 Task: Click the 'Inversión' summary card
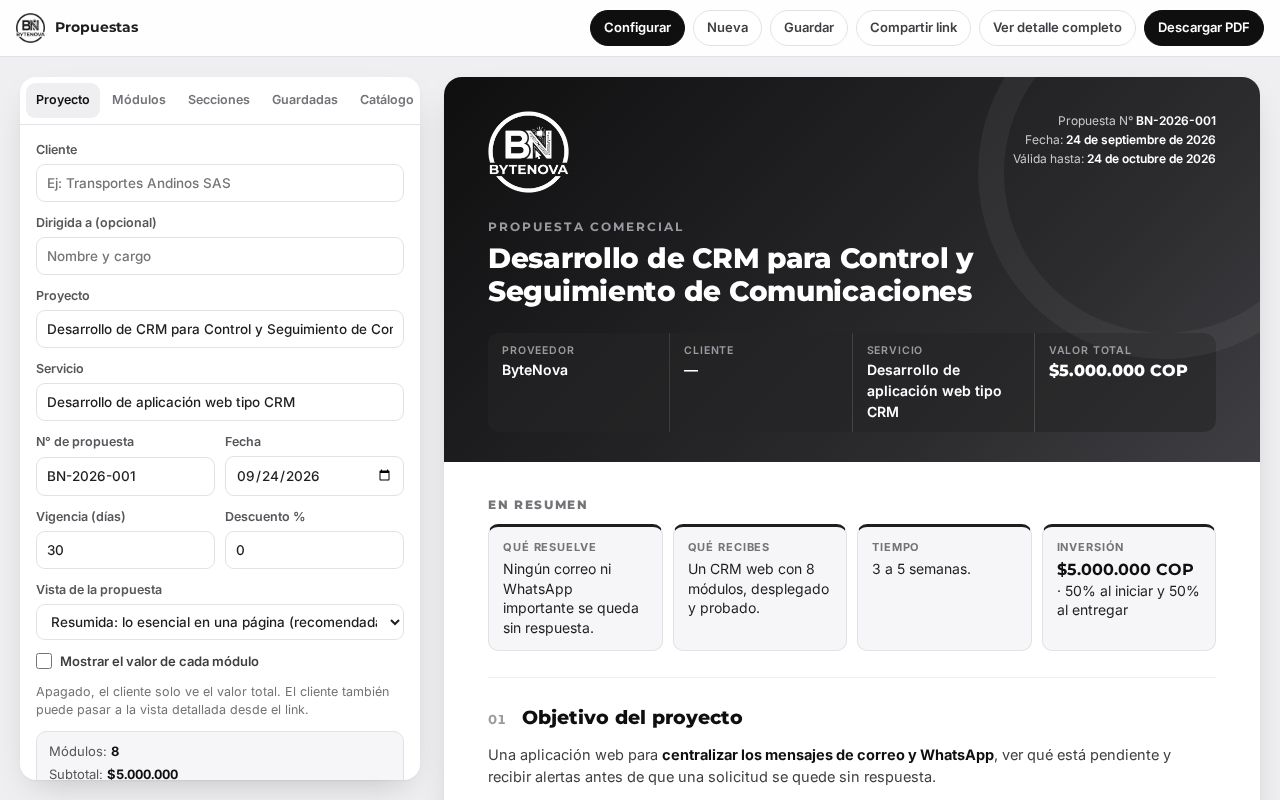coord(1129,588)
